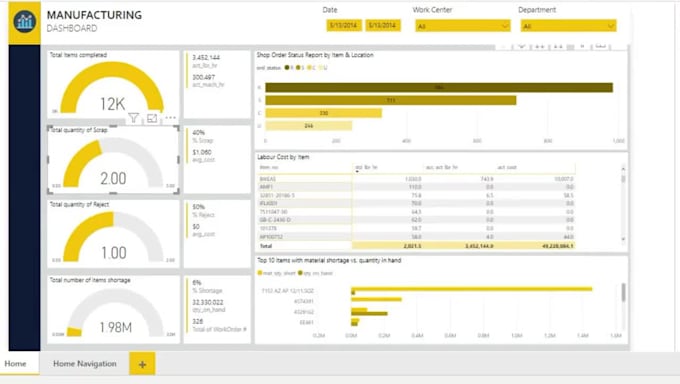Open the Work Center dropdown
The height and width of the screenshot is (384, 680).
pyautogui.click(x=462, y=26)
